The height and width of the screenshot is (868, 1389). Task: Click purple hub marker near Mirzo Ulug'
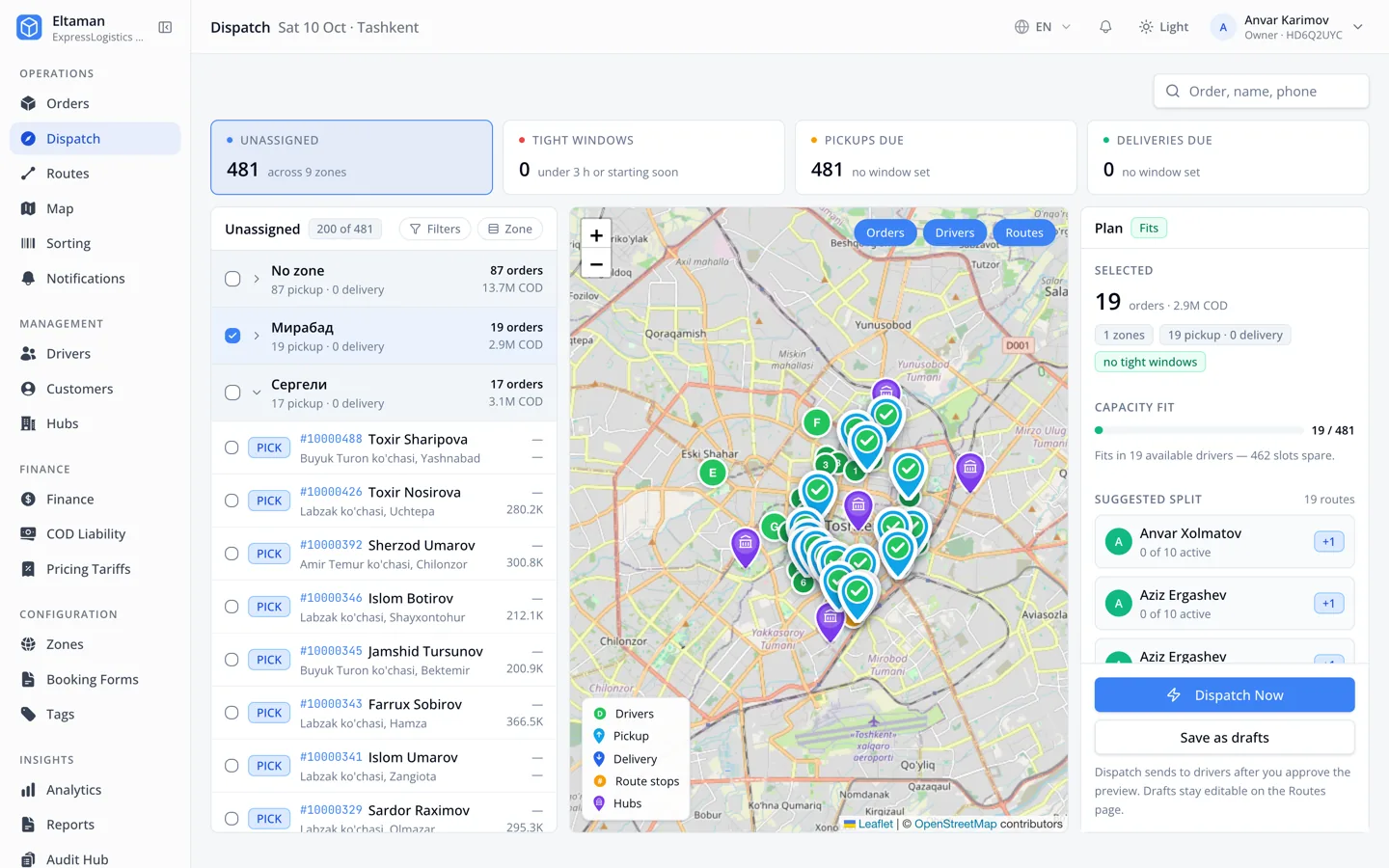(x=970, y=471)
